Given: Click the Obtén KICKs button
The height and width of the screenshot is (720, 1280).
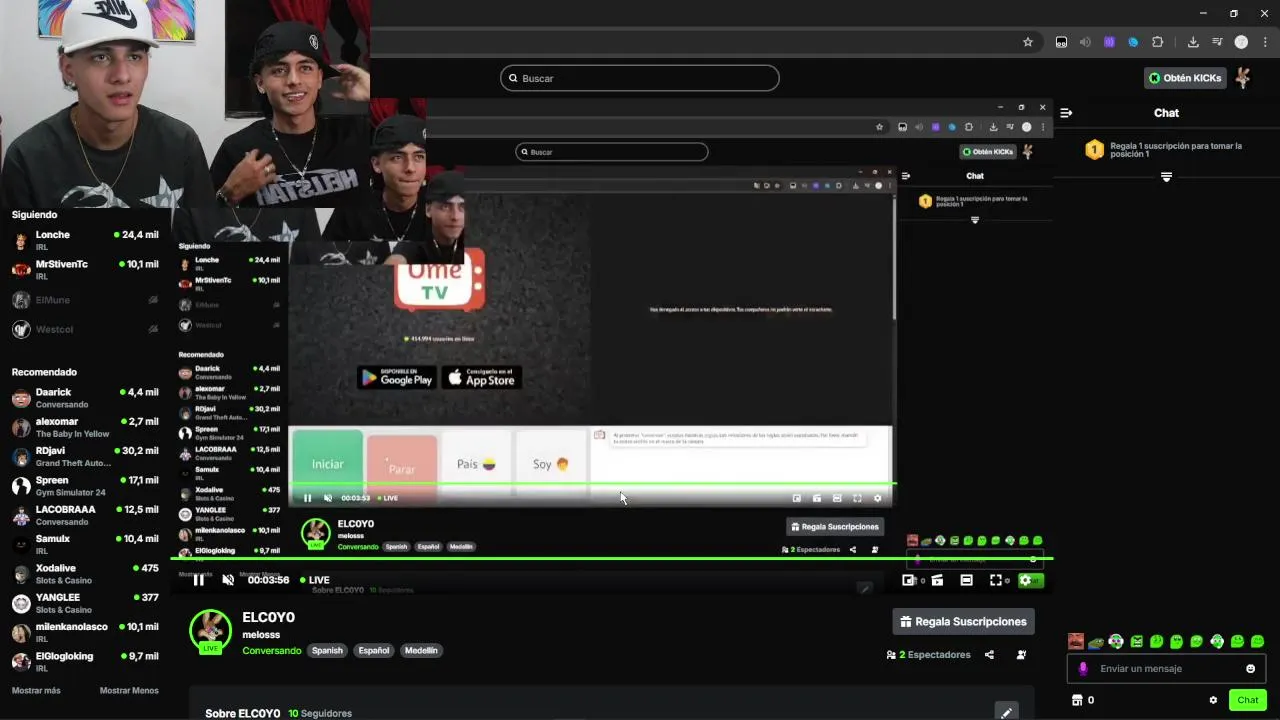Looking at the screenshot, I should 1185,78.
